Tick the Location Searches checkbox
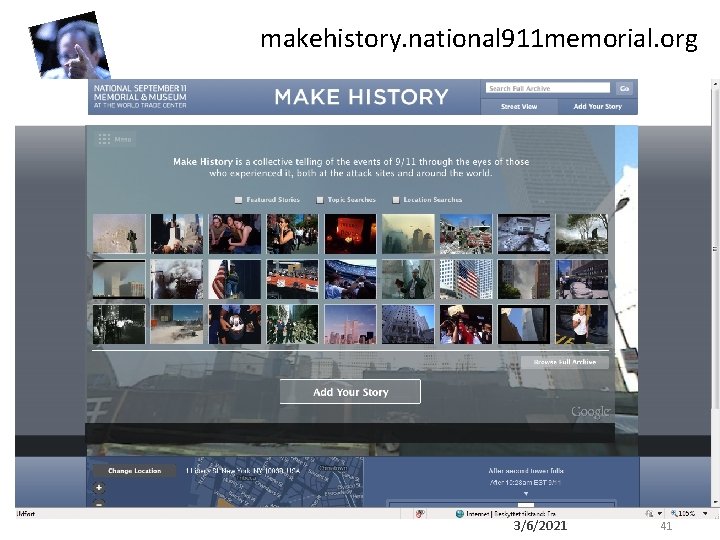The height and width of the screenshot is (540, 720). pyautogui.click(x=396, y=200)
